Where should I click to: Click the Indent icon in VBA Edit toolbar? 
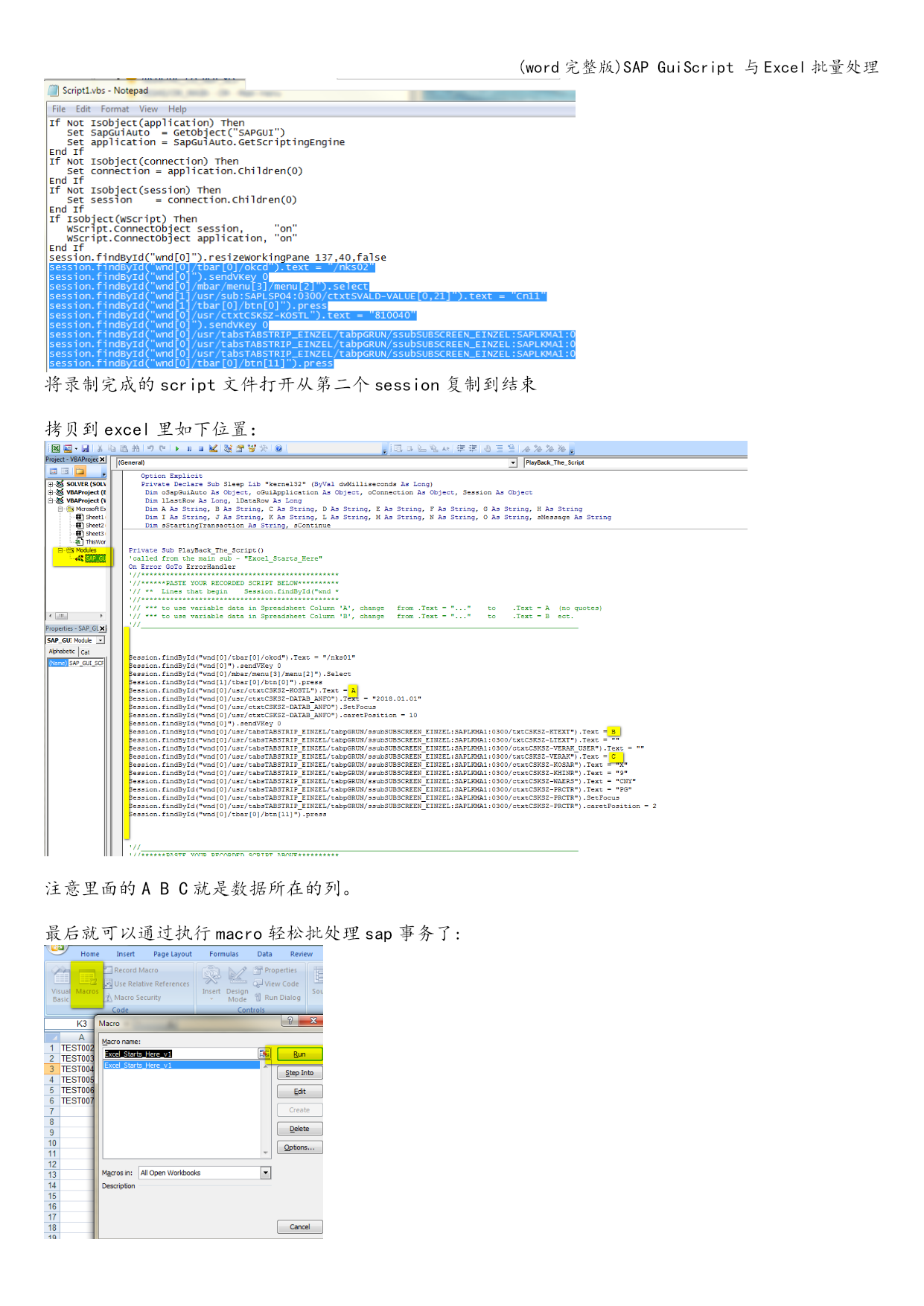click(461, 448)
